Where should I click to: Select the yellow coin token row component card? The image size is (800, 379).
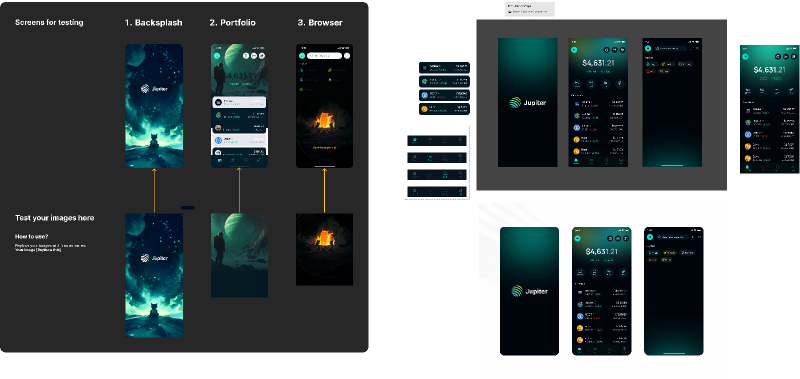coord(444,109)
